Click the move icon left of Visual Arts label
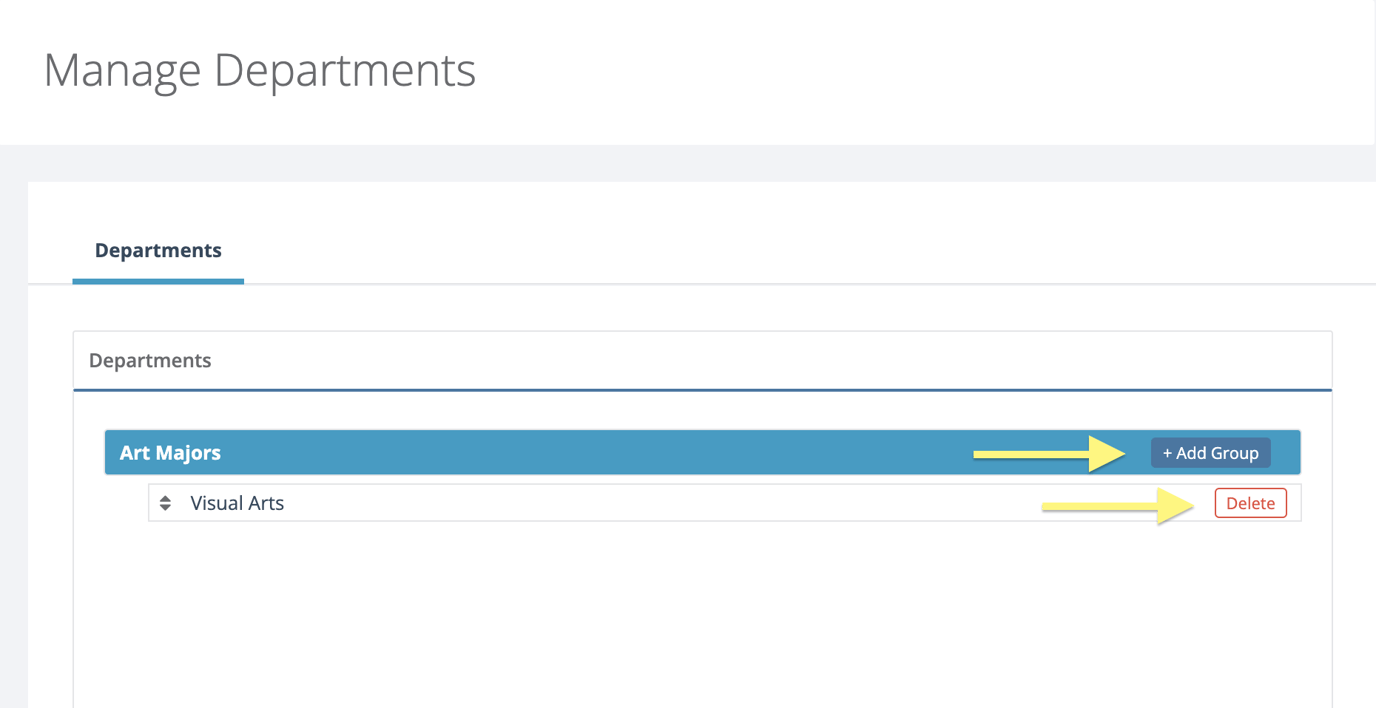Screen dimensions: 1376x708 click(x=164, y=502)
